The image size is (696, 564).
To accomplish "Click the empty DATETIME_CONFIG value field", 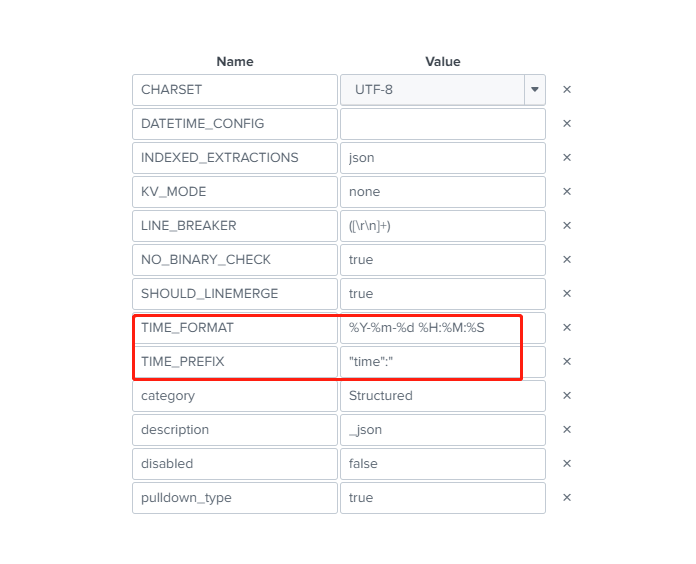I will (442, 124).
